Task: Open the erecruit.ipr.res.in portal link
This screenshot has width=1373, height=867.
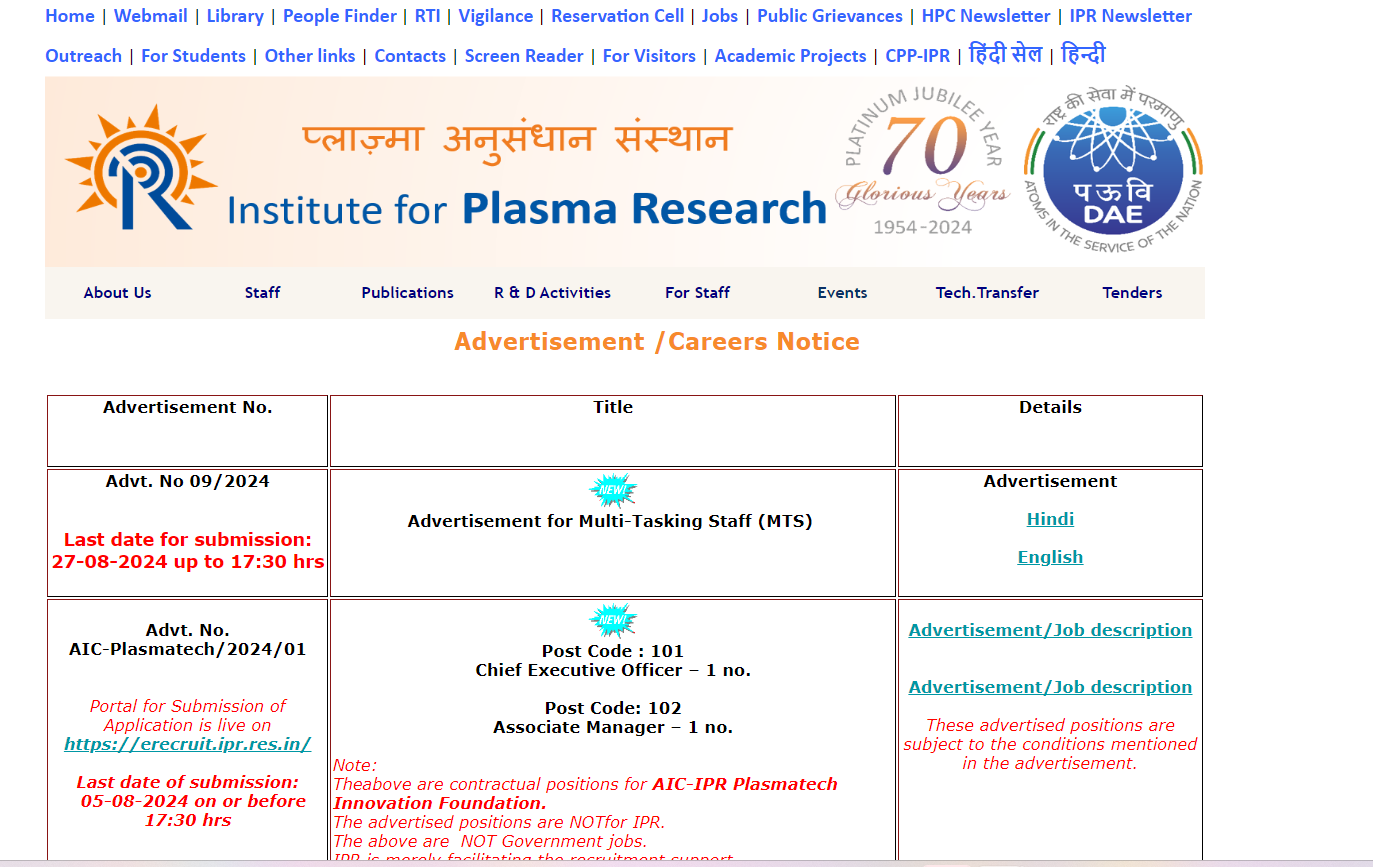Action: (188, 744)
